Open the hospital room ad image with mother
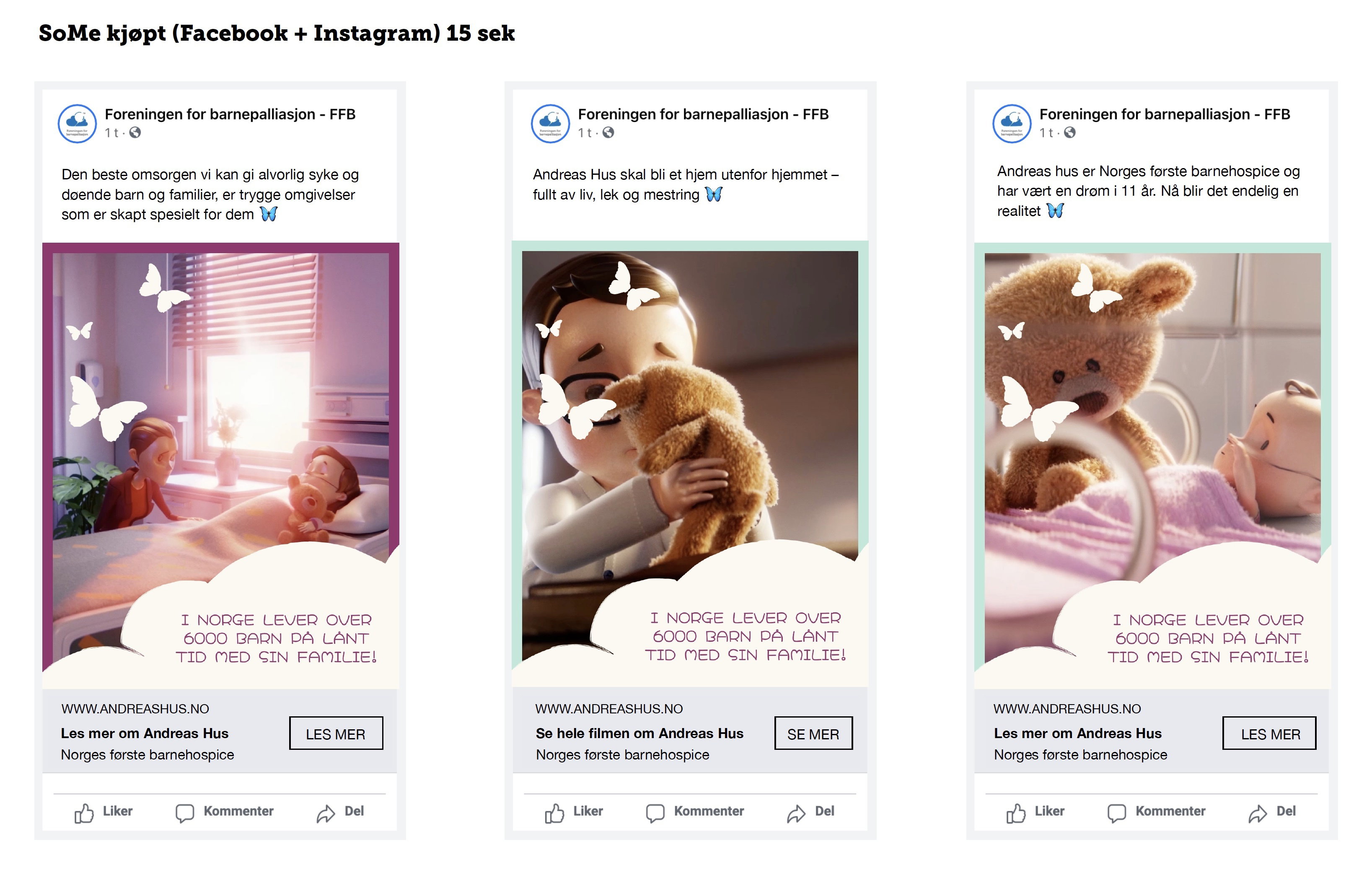Image resolution: width=1372 pixels, height=876 pixels. 220,465
